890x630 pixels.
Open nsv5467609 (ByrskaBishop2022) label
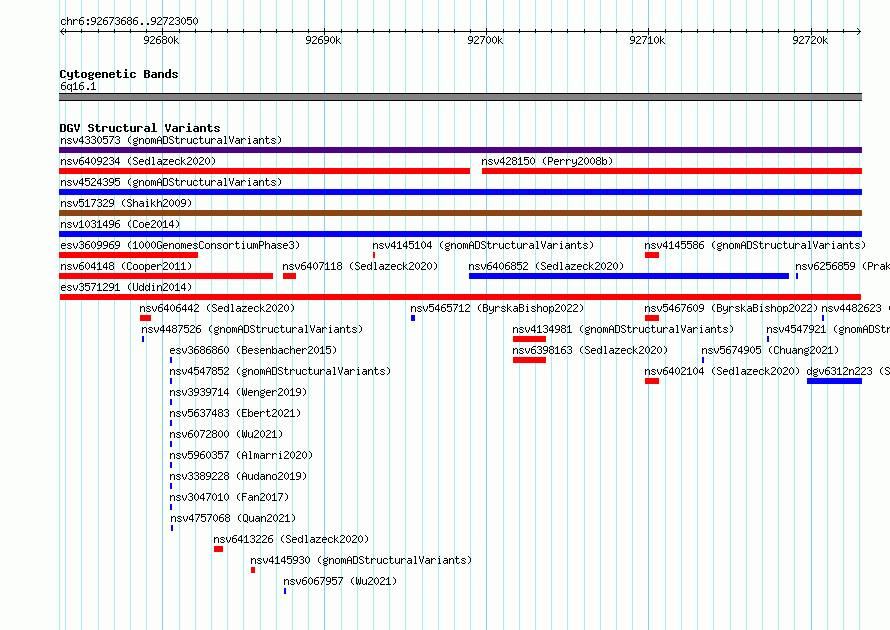click(x=731, y=308)
